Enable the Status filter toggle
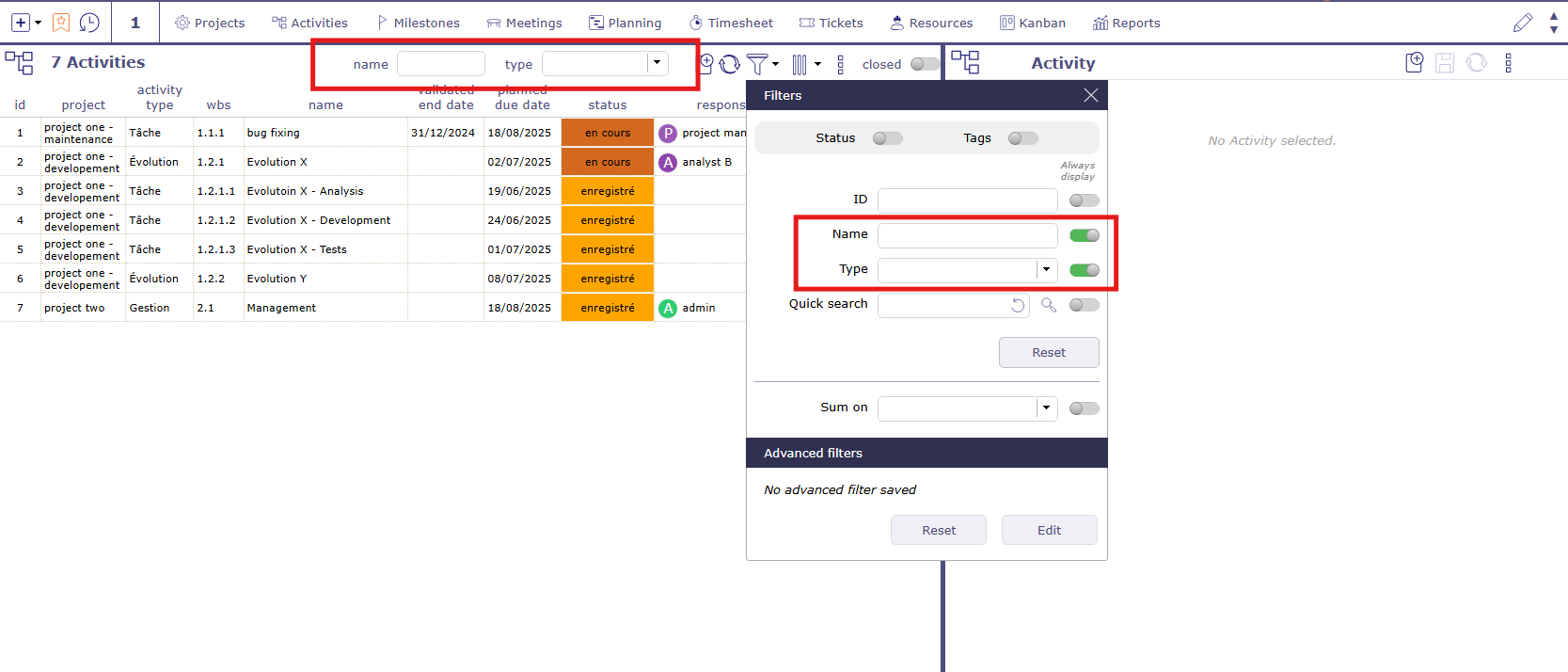 887,138
